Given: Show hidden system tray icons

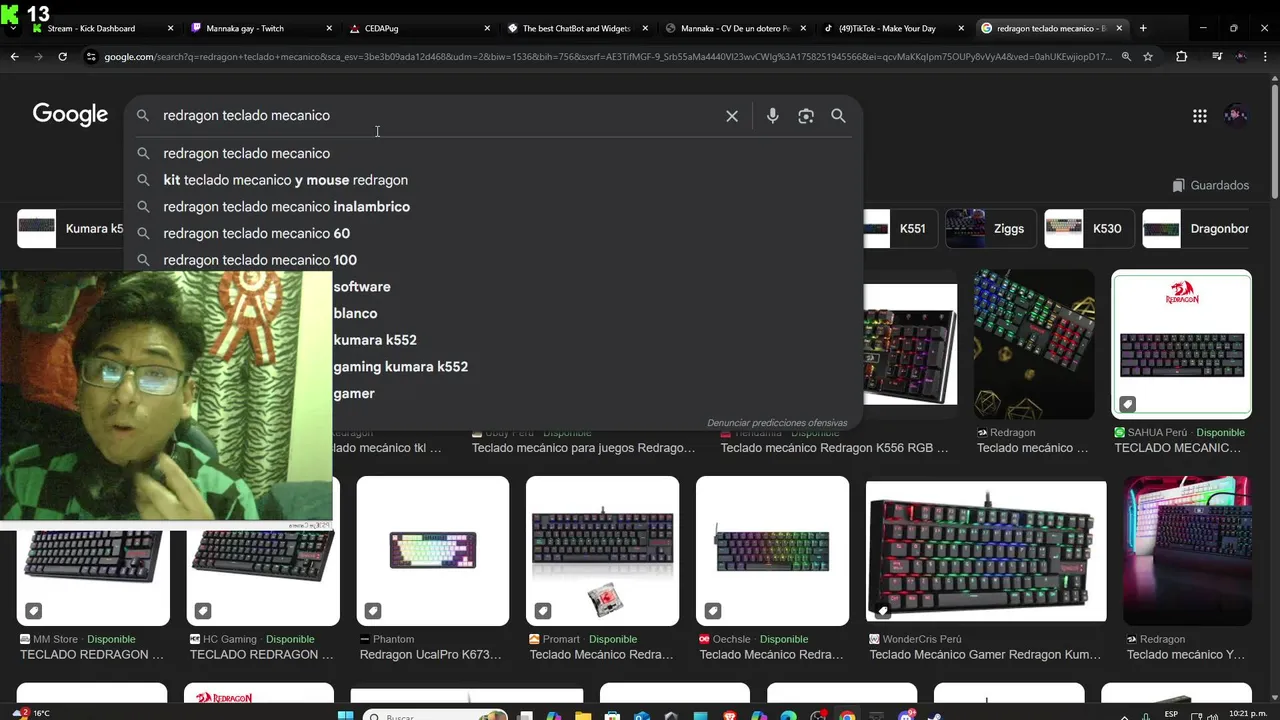Looking at the screenshot, I should [x=1125, y=716].
